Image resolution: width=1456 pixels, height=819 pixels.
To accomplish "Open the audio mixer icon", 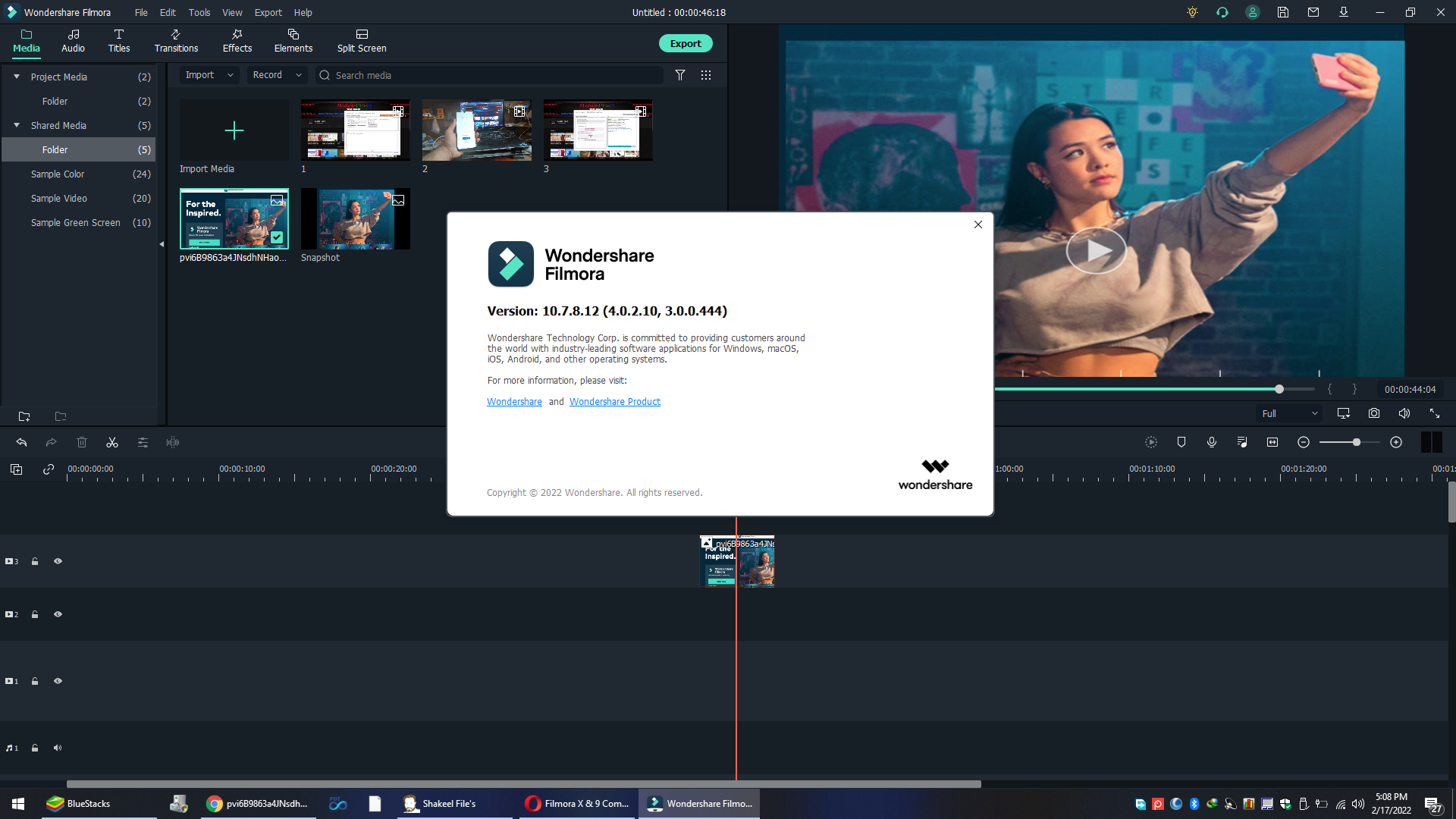I will pos(1242,442).
